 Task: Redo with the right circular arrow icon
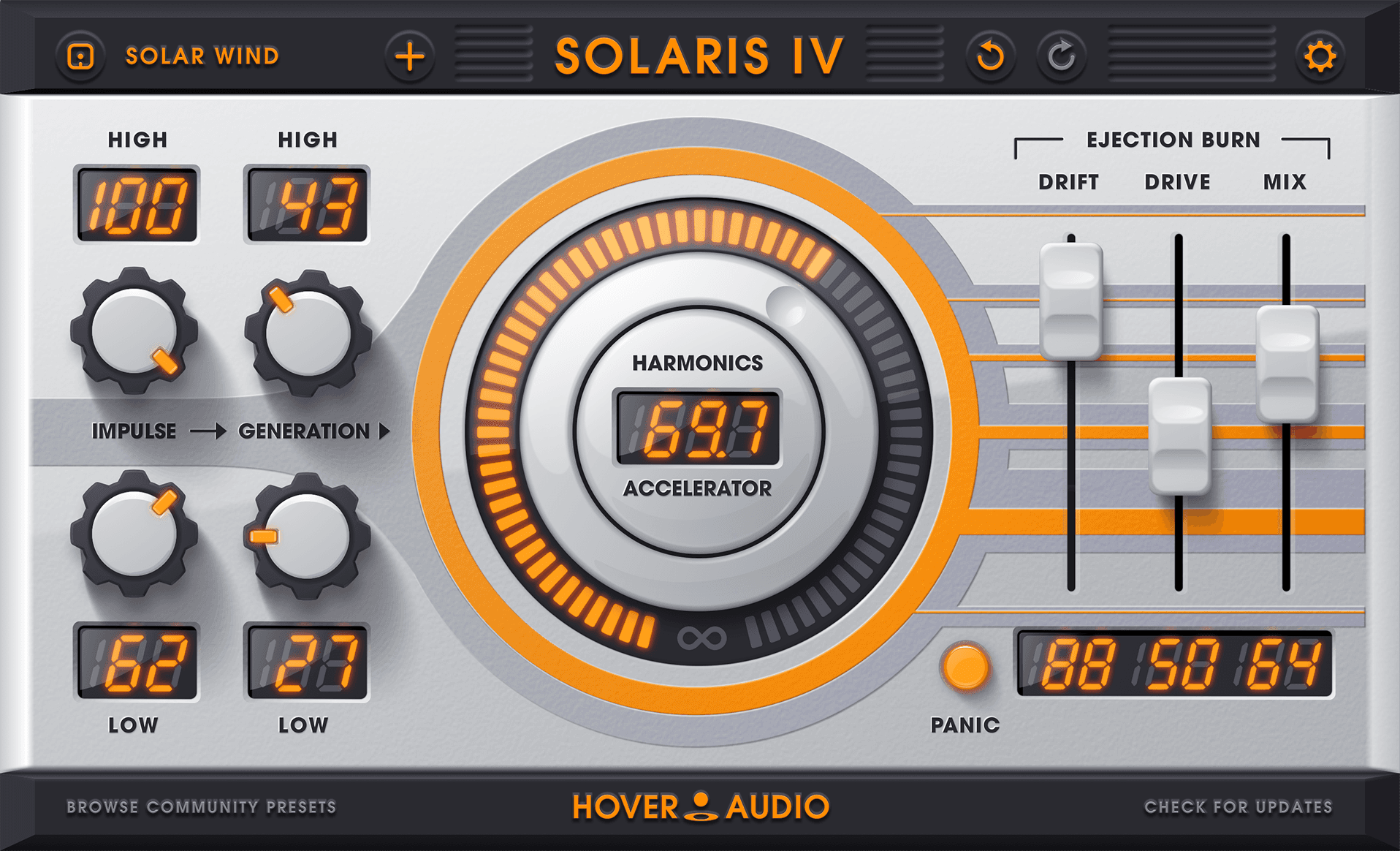tap(1061, 56)
